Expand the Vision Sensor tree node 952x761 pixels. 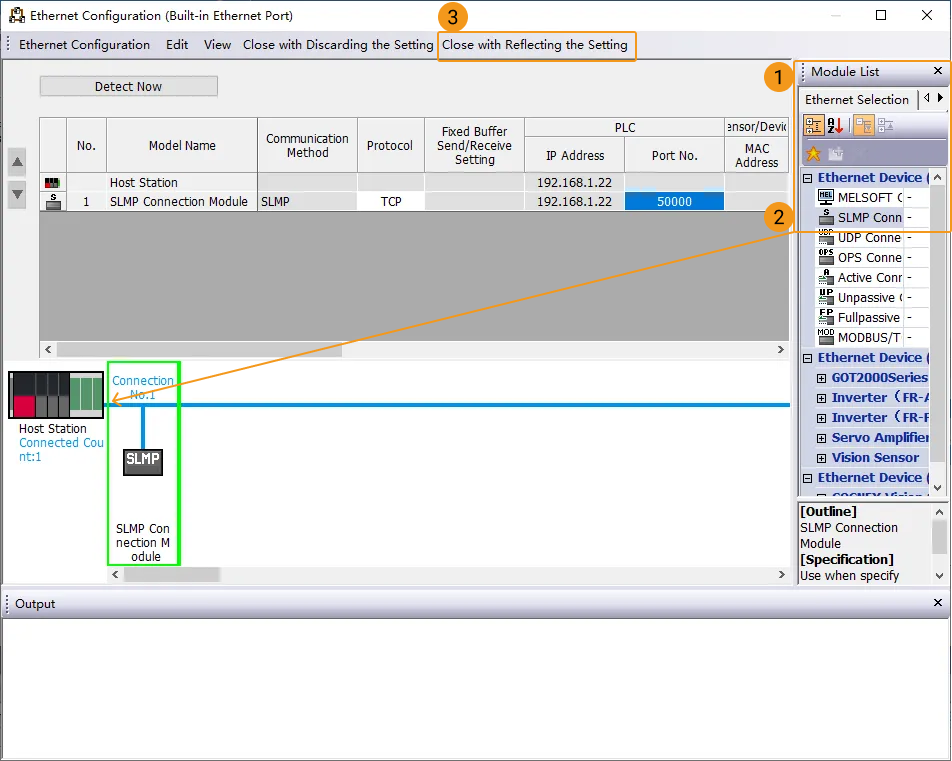[x=822, y=458]
